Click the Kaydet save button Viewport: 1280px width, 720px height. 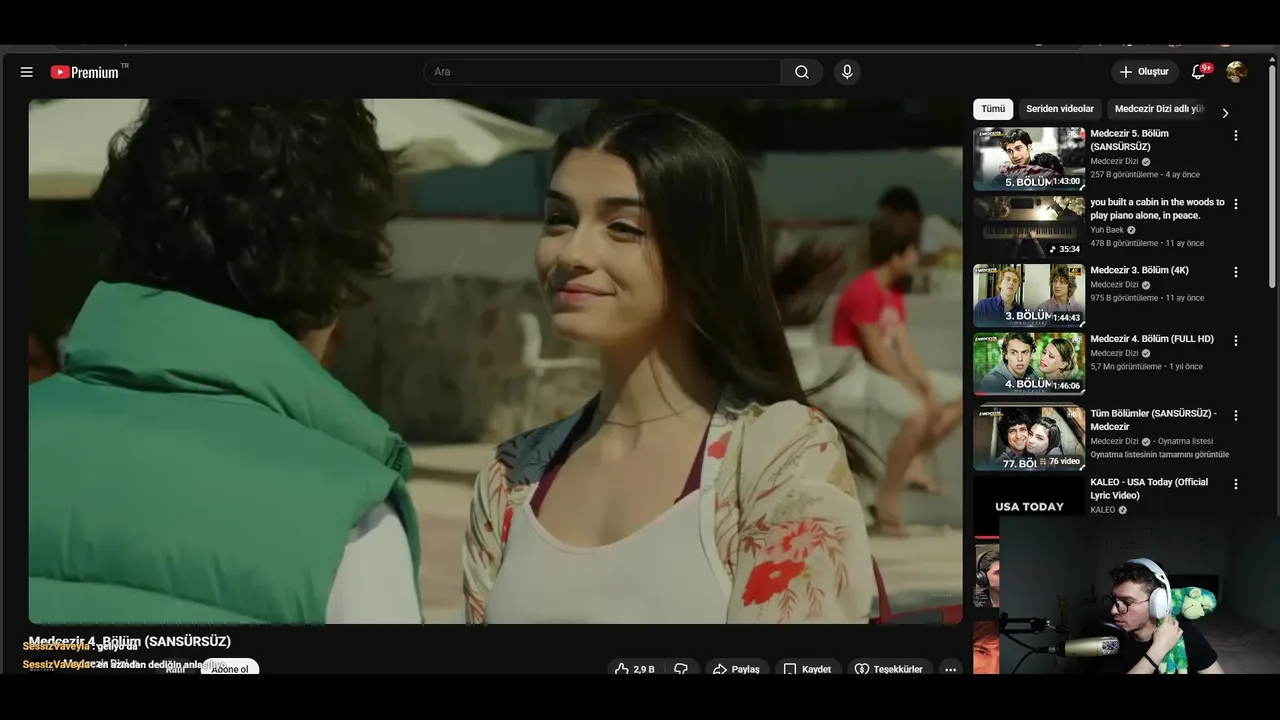[x=807, y=669]
